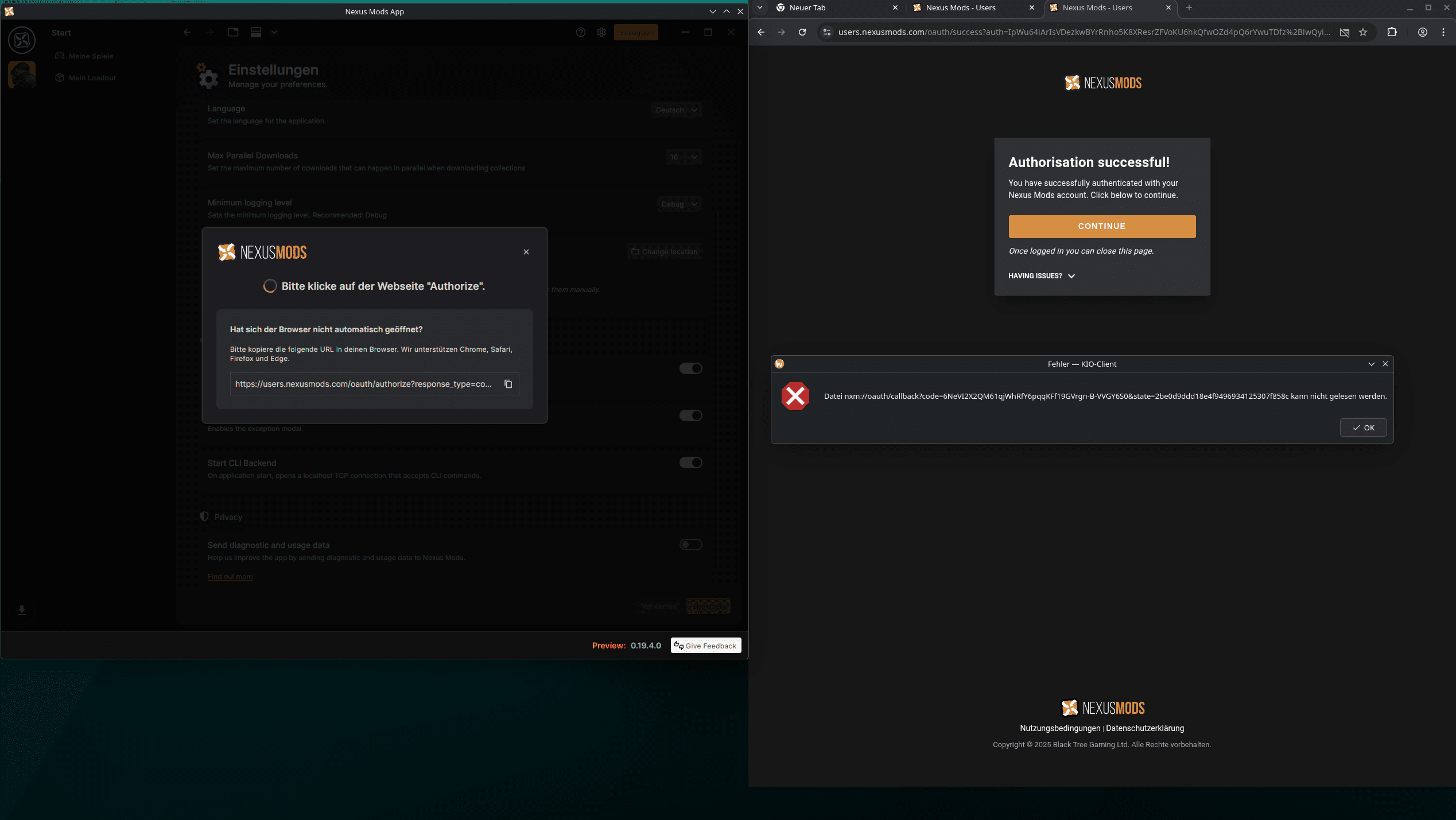Reload the browser page
1456x820 pixels.
pos(802,32)
